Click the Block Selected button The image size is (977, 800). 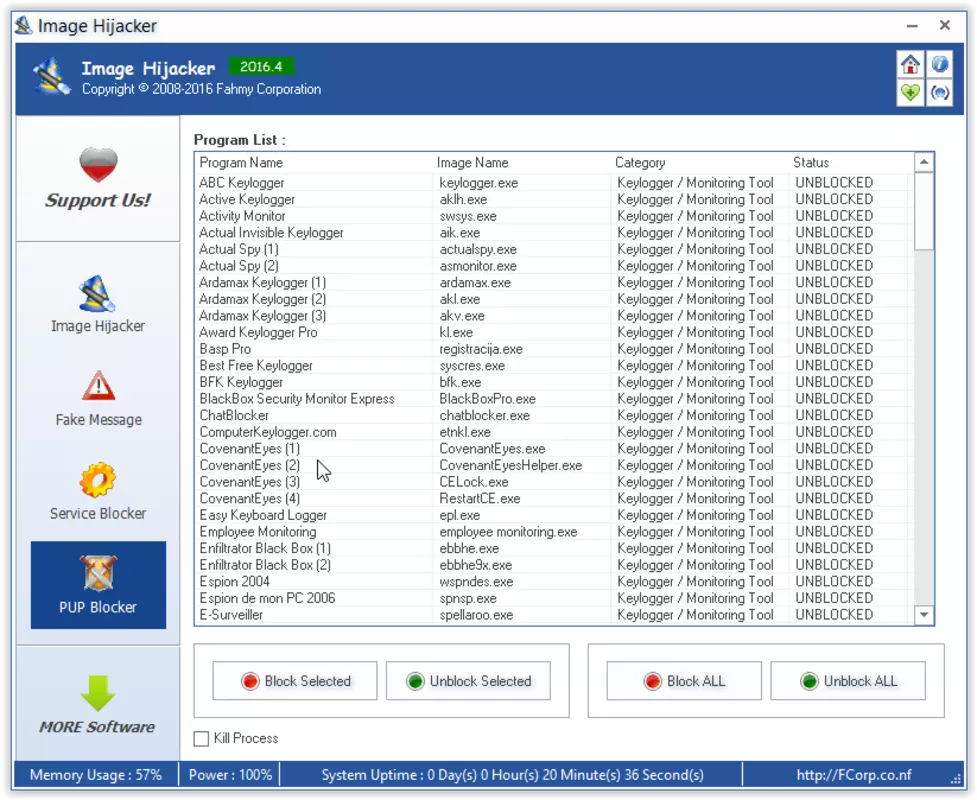pyautogui.click(x=295, y=681)
